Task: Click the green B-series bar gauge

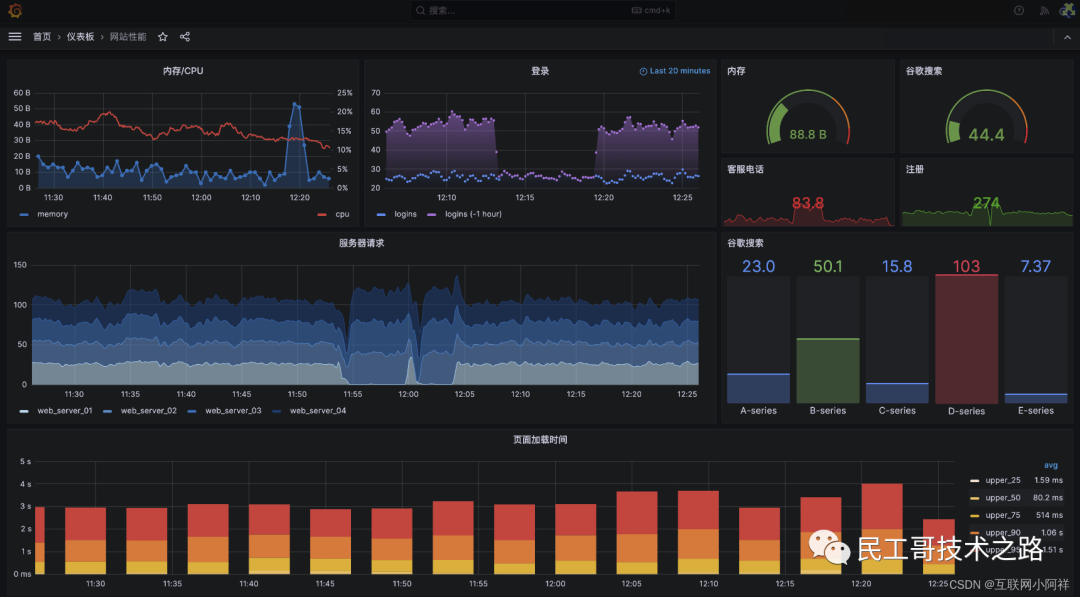Action: (x=828, y=371)
